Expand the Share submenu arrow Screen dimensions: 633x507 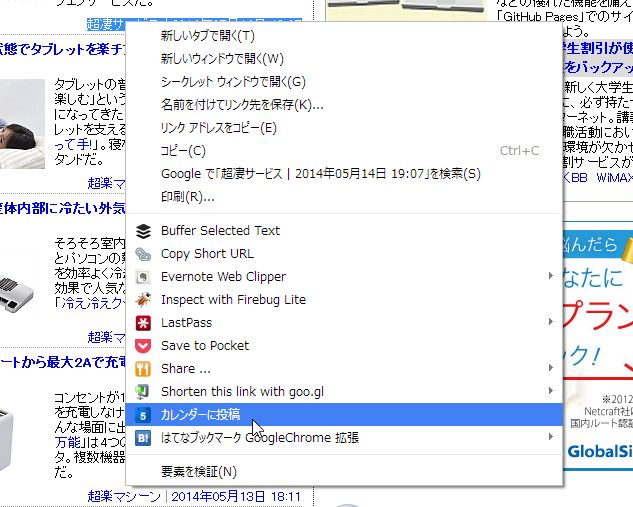tap(551, 368)
